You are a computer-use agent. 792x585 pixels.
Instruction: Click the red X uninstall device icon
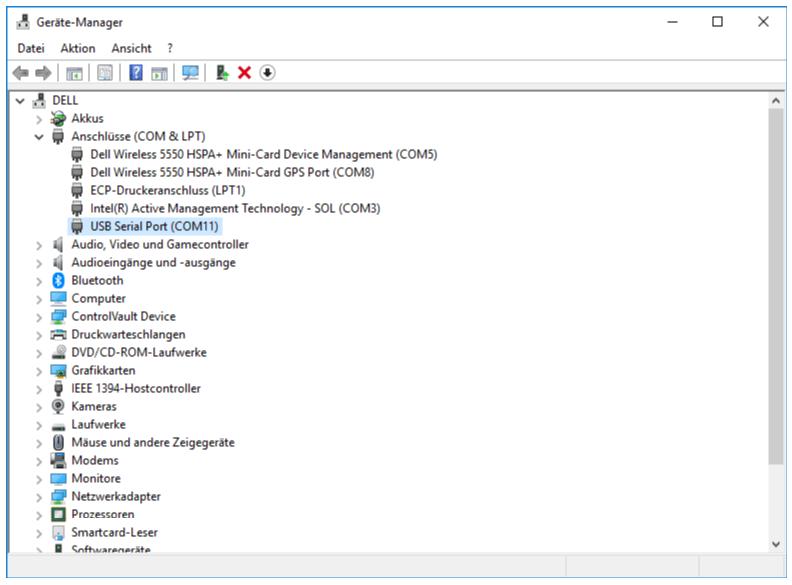pyautogui.click(x=244, y=73)
